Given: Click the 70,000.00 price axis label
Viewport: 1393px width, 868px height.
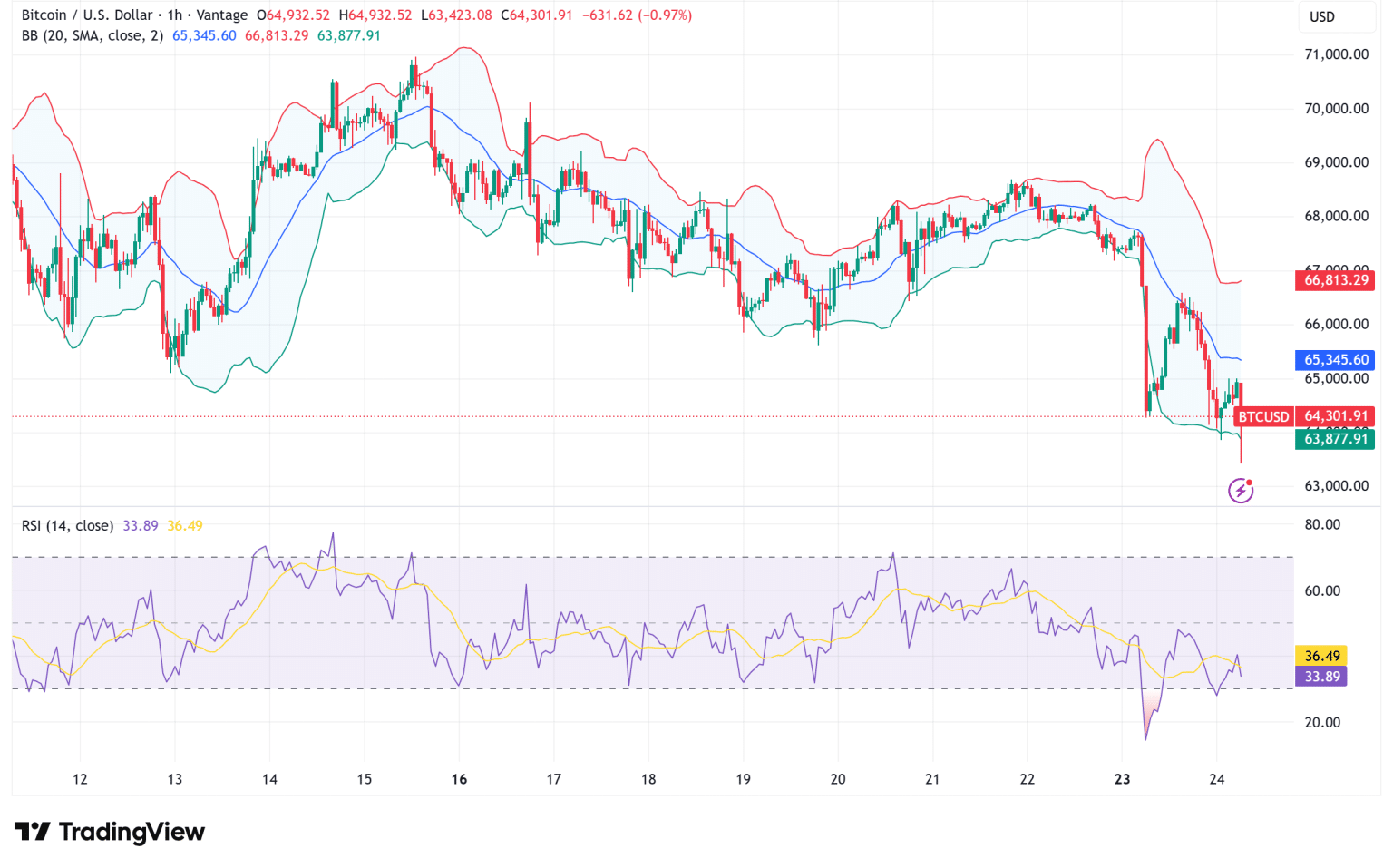Looking at the screenshot, I should pos(1336,109).
